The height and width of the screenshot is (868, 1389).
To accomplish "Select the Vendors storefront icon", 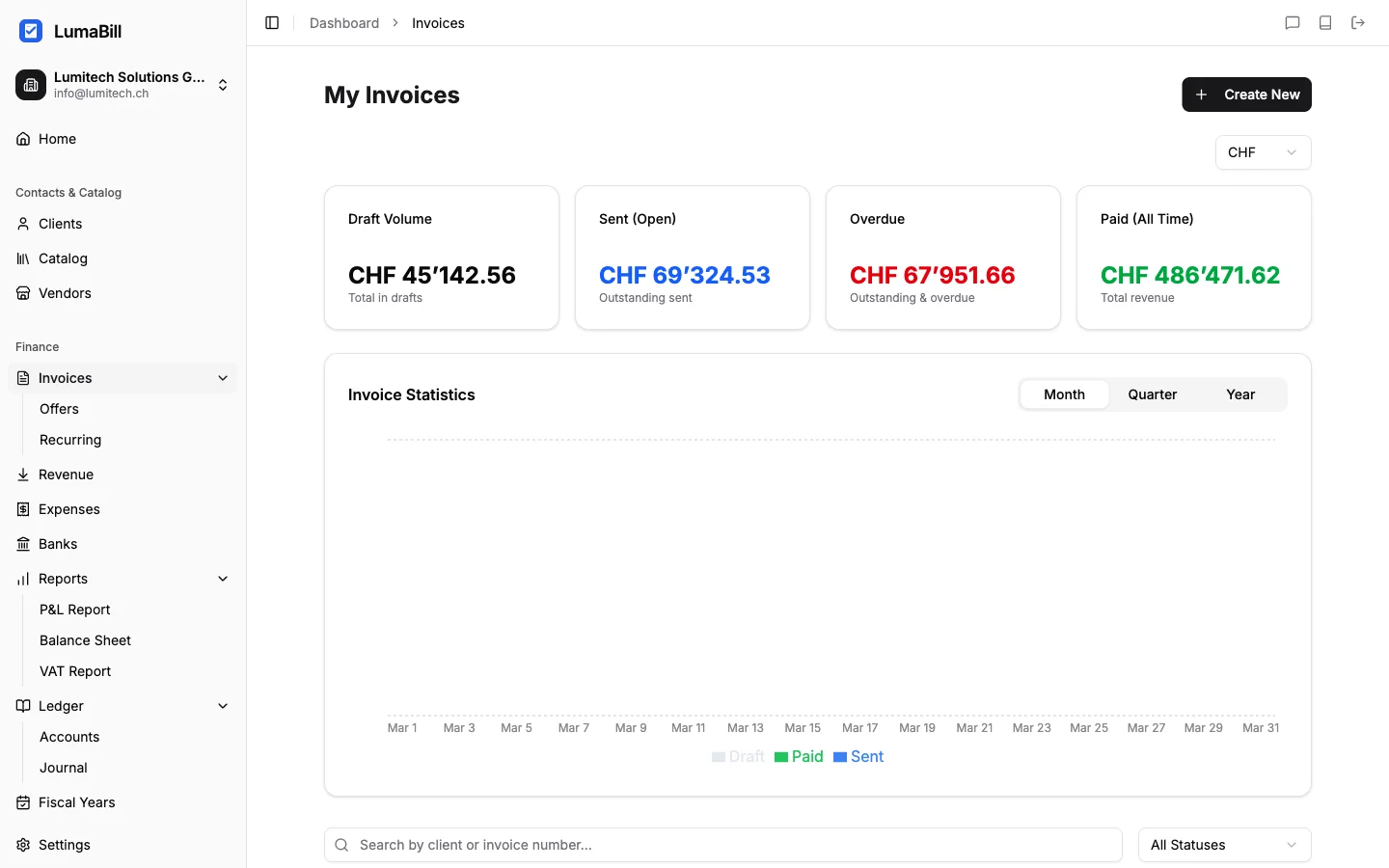I will 22,293.
